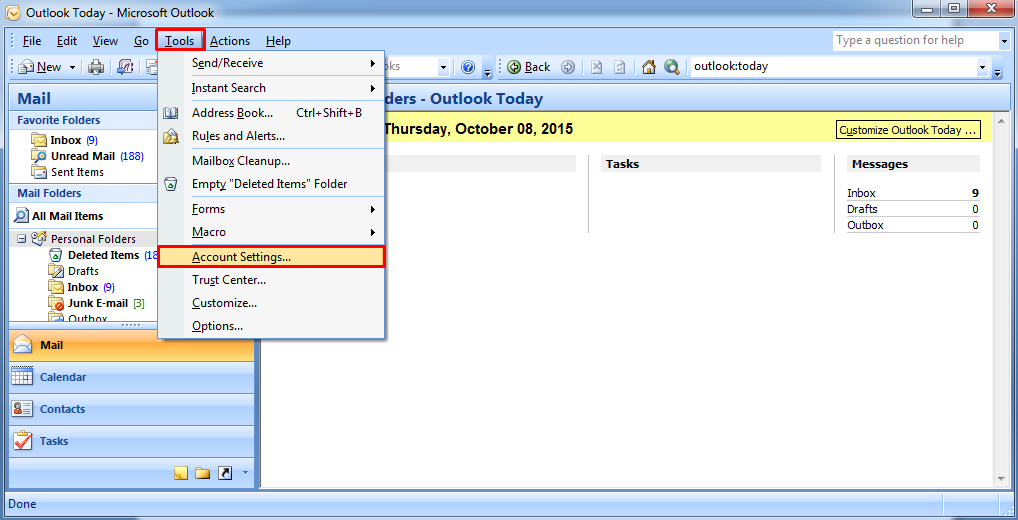Click the Inbox icon under Favorite Folders
This screenshot has height=520, width=1018.
[x=39, y=140]
